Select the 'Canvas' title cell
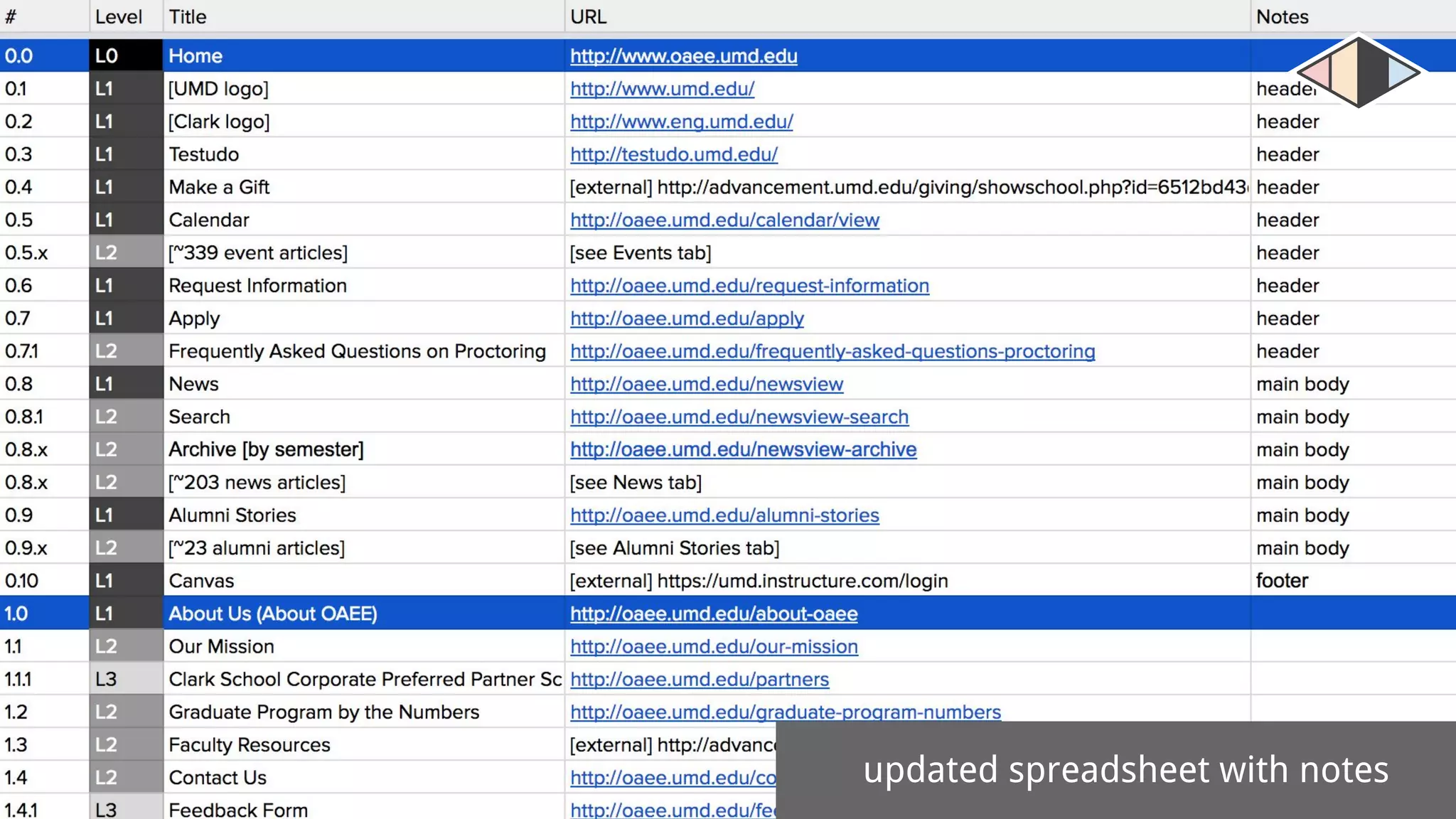 364,581
